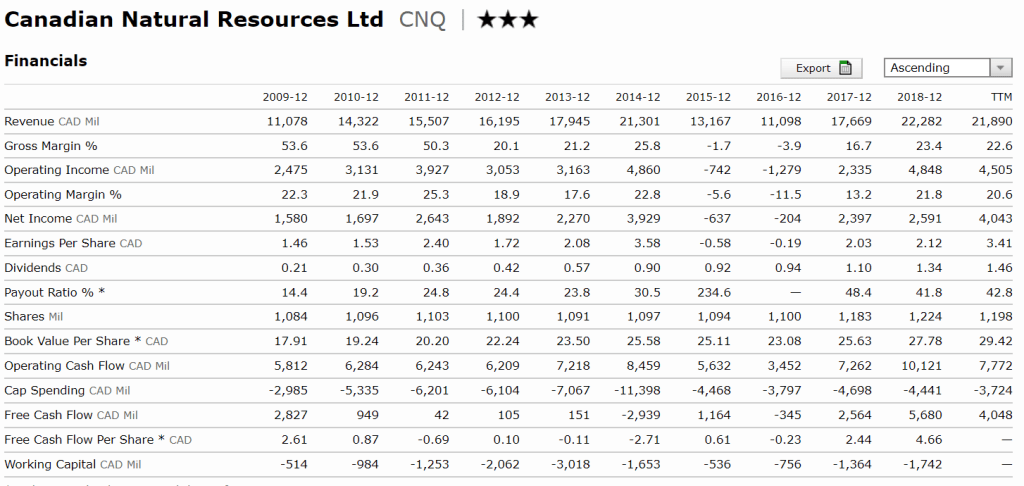
Task: Click 2018-12 operating cash flow 10,121
Action: [x=921, y=366]
